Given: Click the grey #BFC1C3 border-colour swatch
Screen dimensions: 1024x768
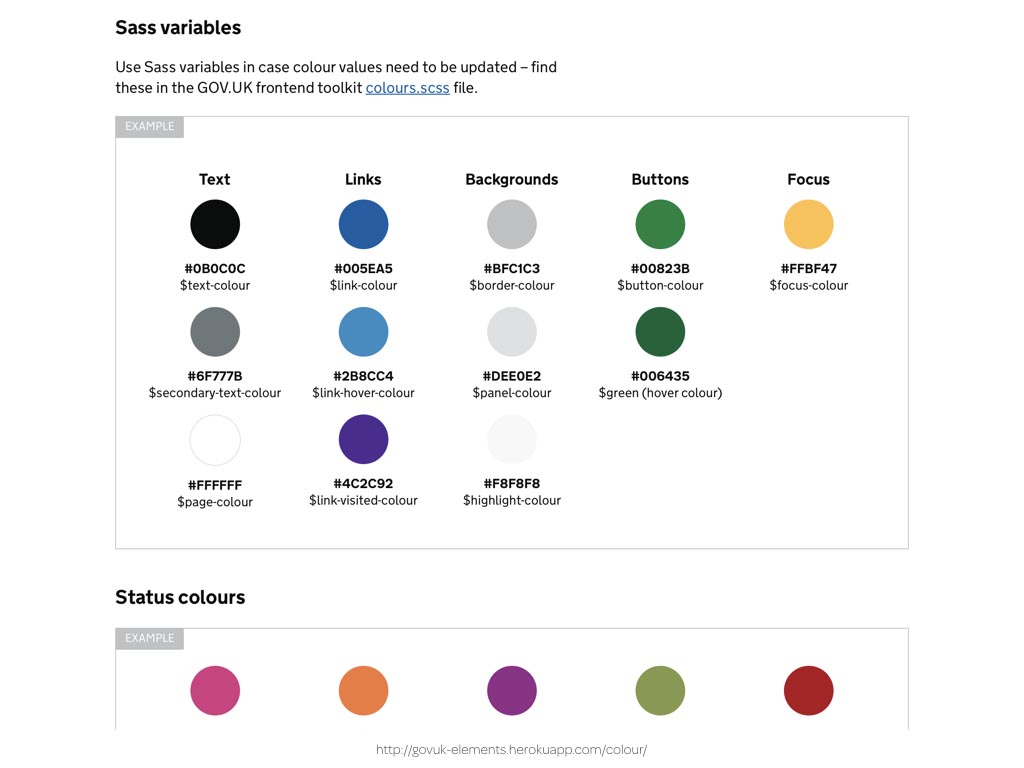Looking at the screenshot, I should click(x=511, y=224).
